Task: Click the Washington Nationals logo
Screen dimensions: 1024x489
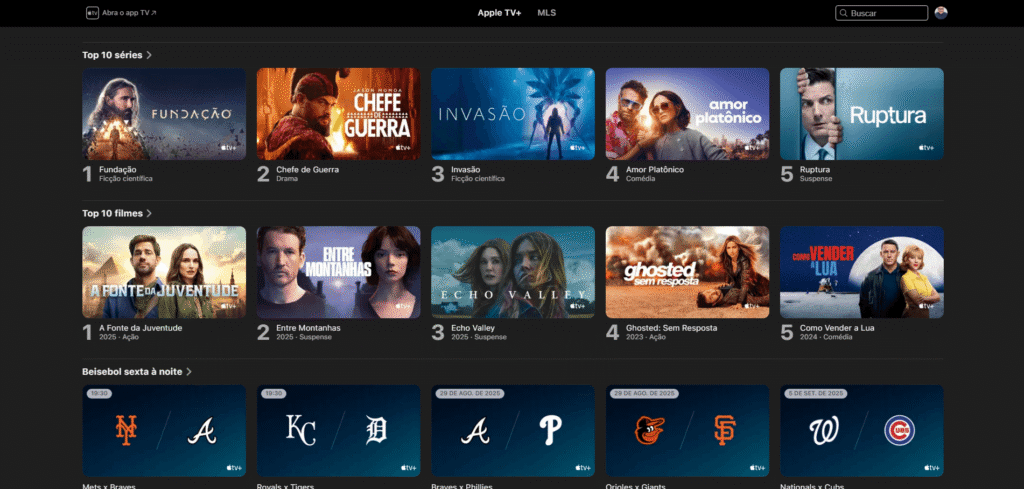Action: pos(824,431)
